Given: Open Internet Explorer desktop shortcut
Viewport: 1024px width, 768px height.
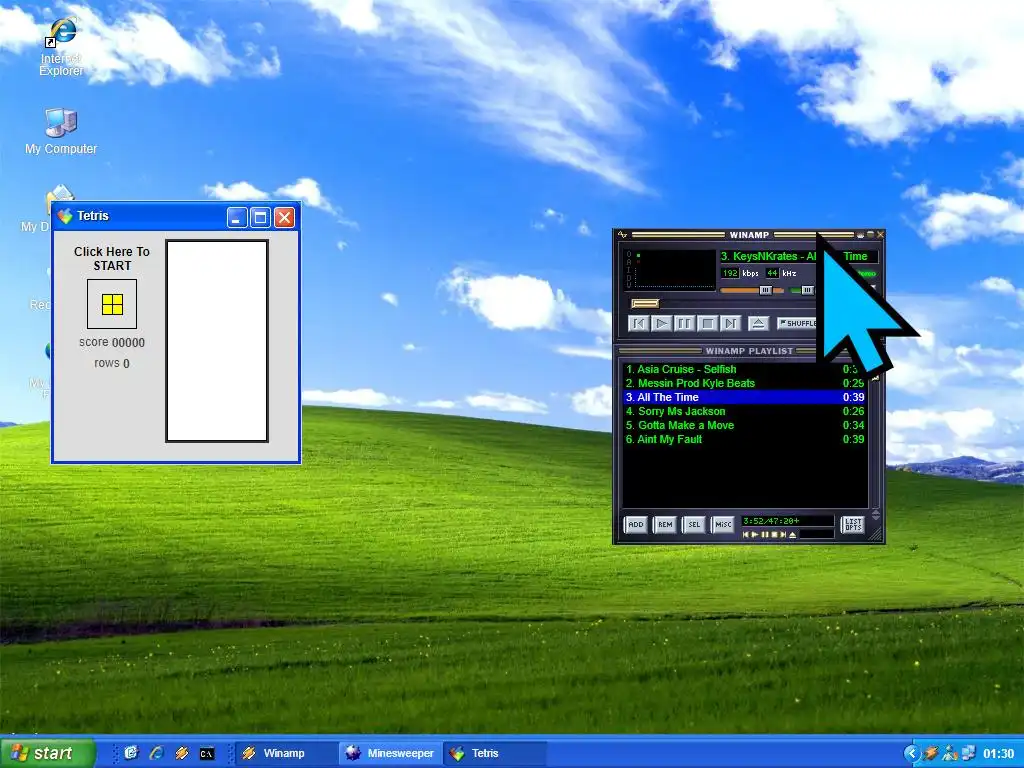Looking at the screenshot, I should click(61, 47).
